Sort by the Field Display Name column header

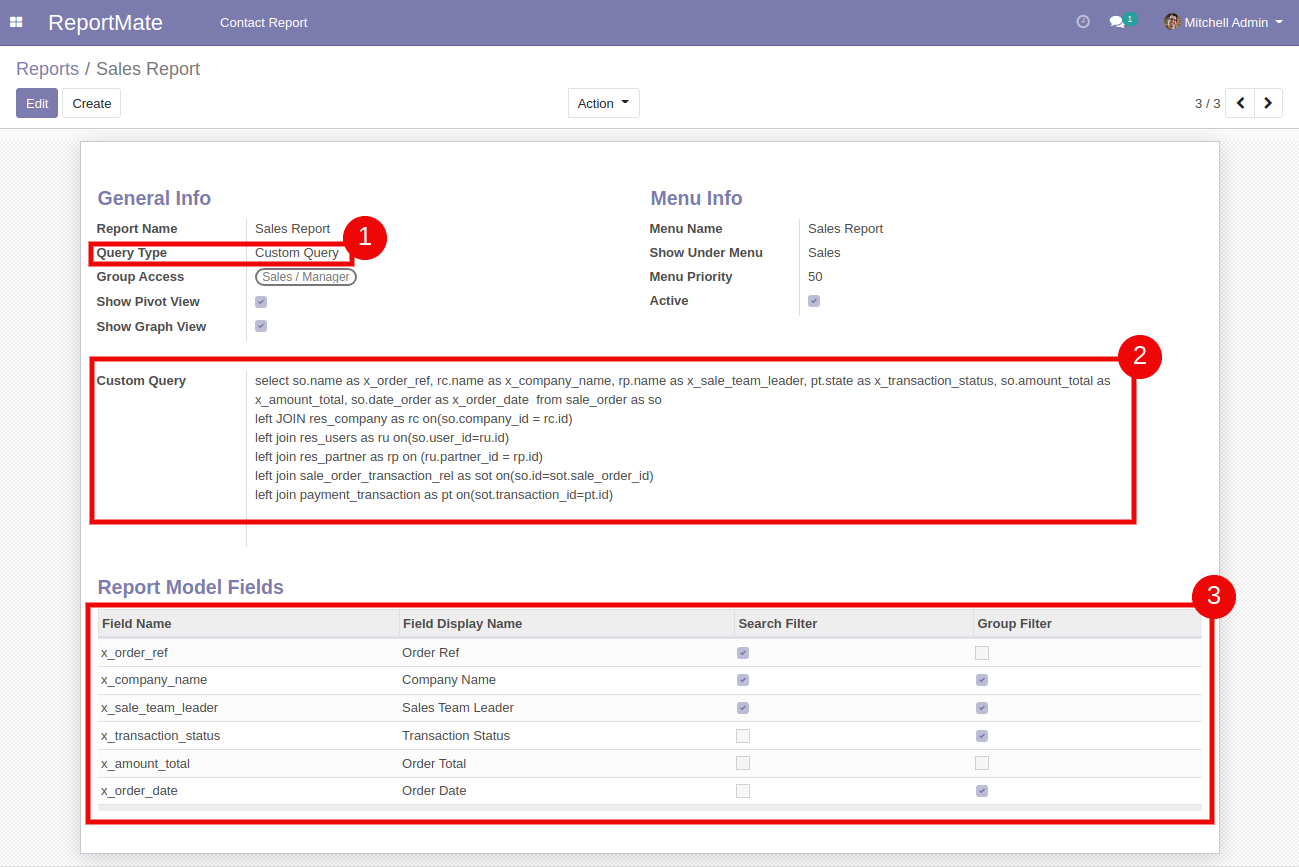point(462,623)
